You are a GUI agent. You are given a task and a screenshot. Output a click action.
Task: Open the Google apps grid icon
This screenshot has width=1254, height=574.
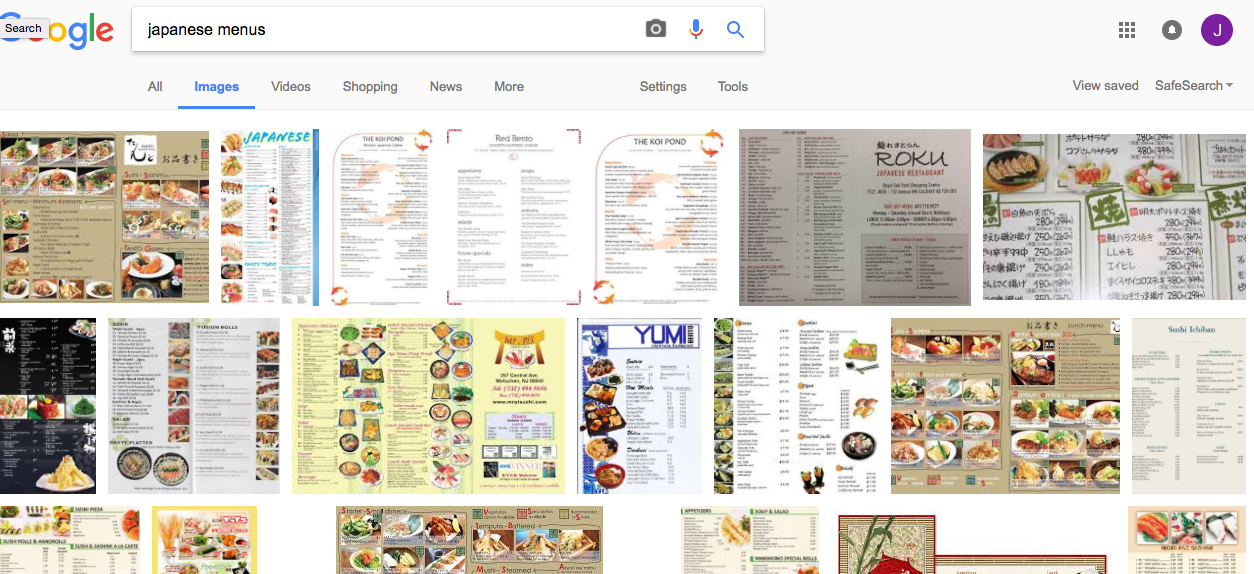tap(1127, 30)
